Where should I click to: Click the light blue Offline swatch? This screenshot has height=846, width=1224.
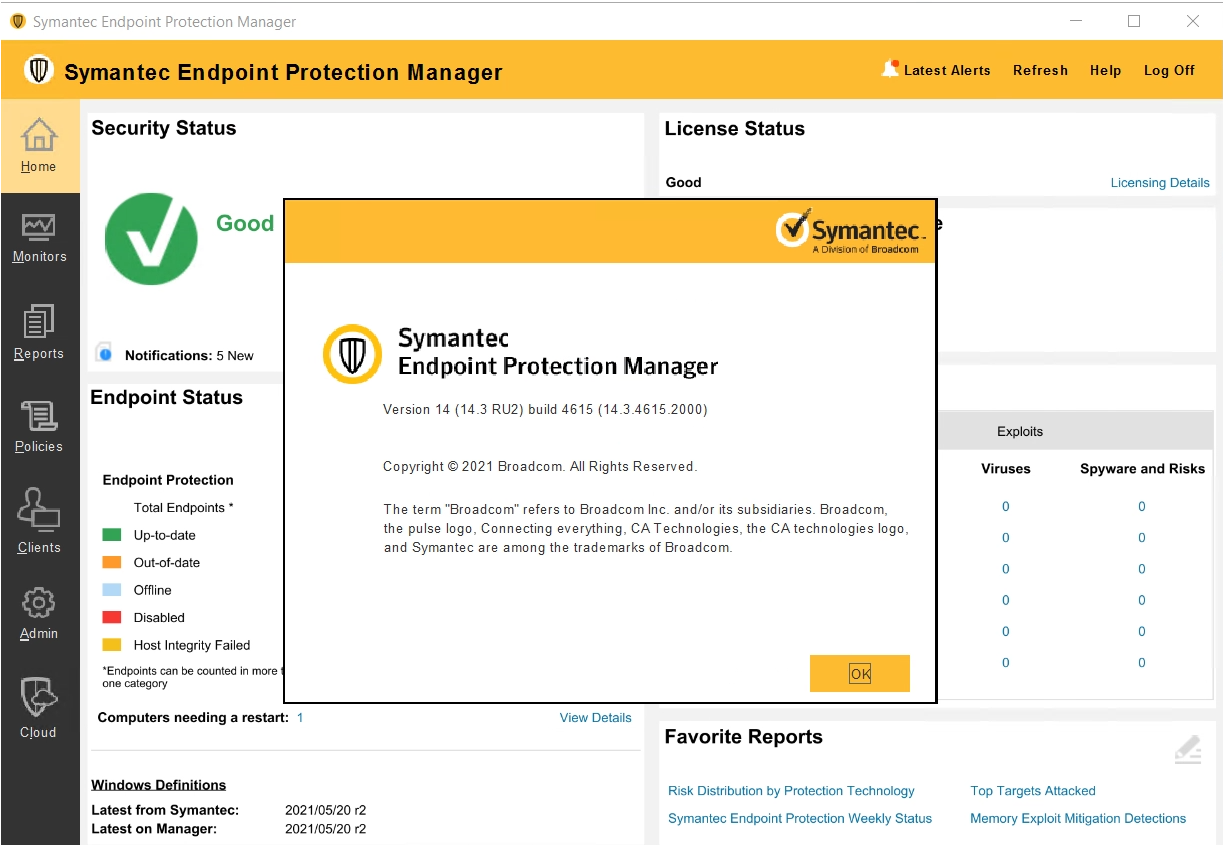[x=112, y=590]
